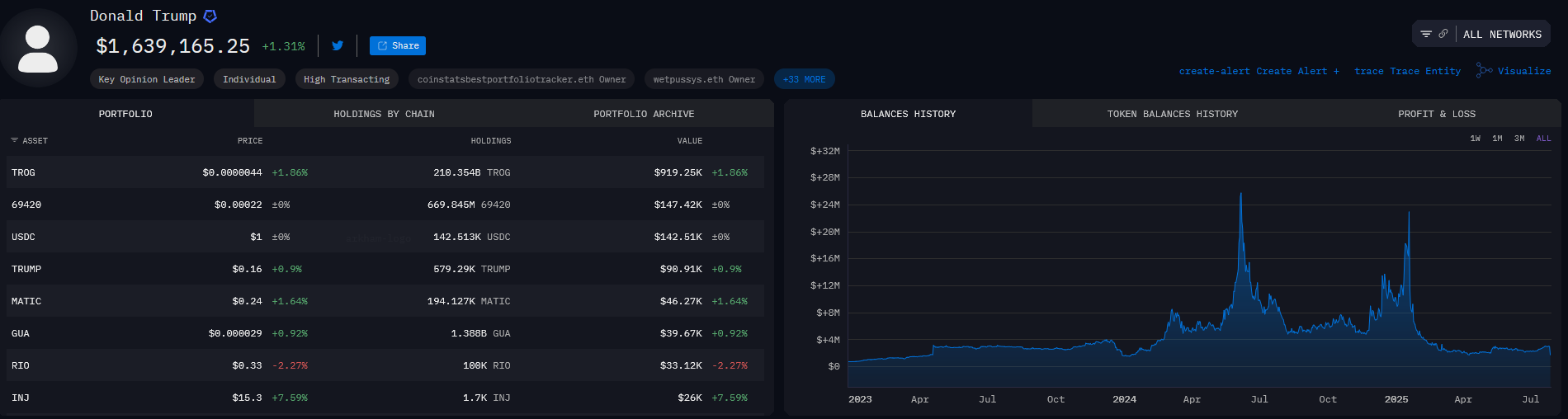Open the PORTFOLIO ARCHIVE tab

(644, 114)
